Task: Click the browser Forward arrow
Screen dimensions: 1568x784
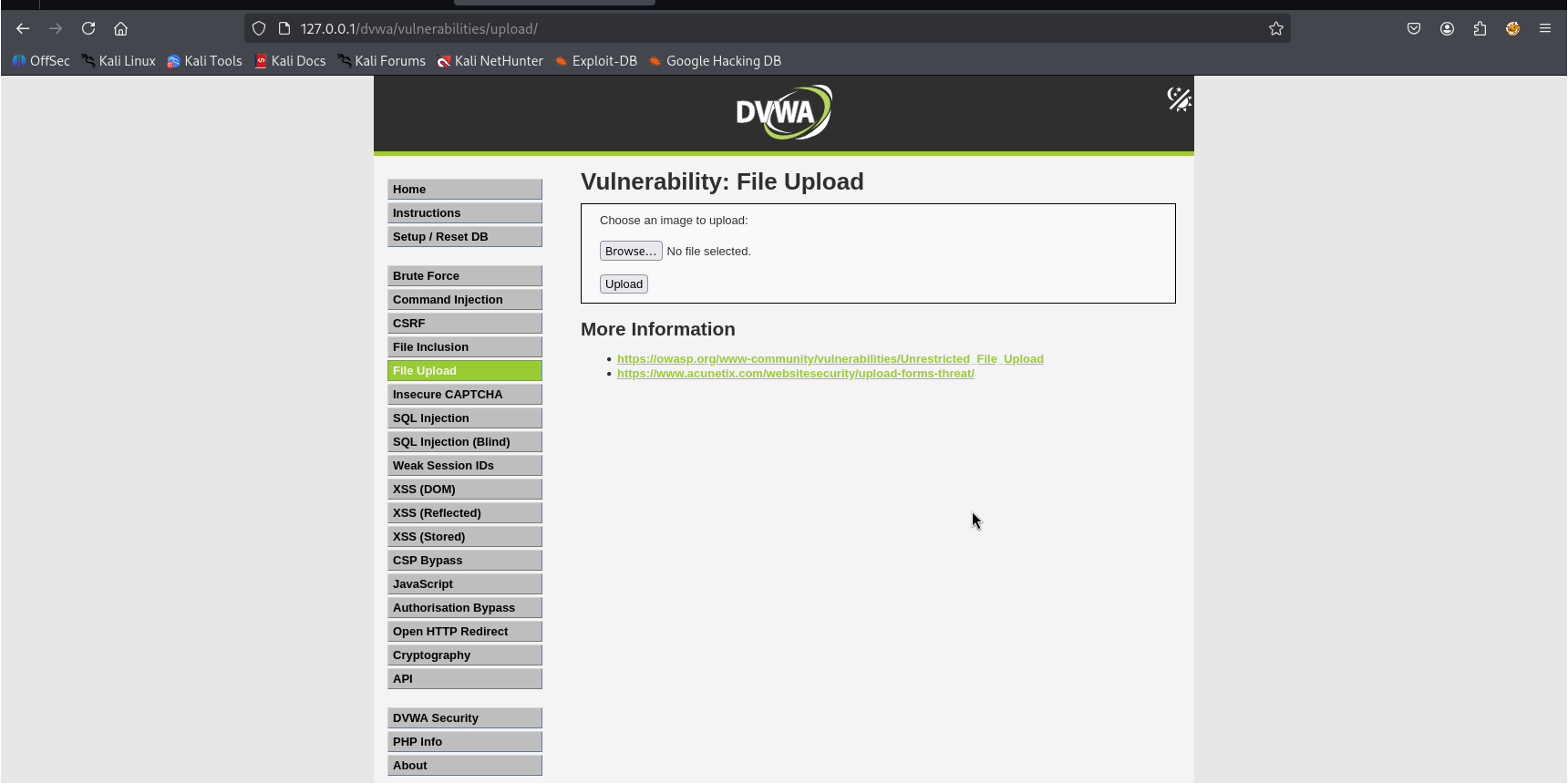Action: coord(56,28)
